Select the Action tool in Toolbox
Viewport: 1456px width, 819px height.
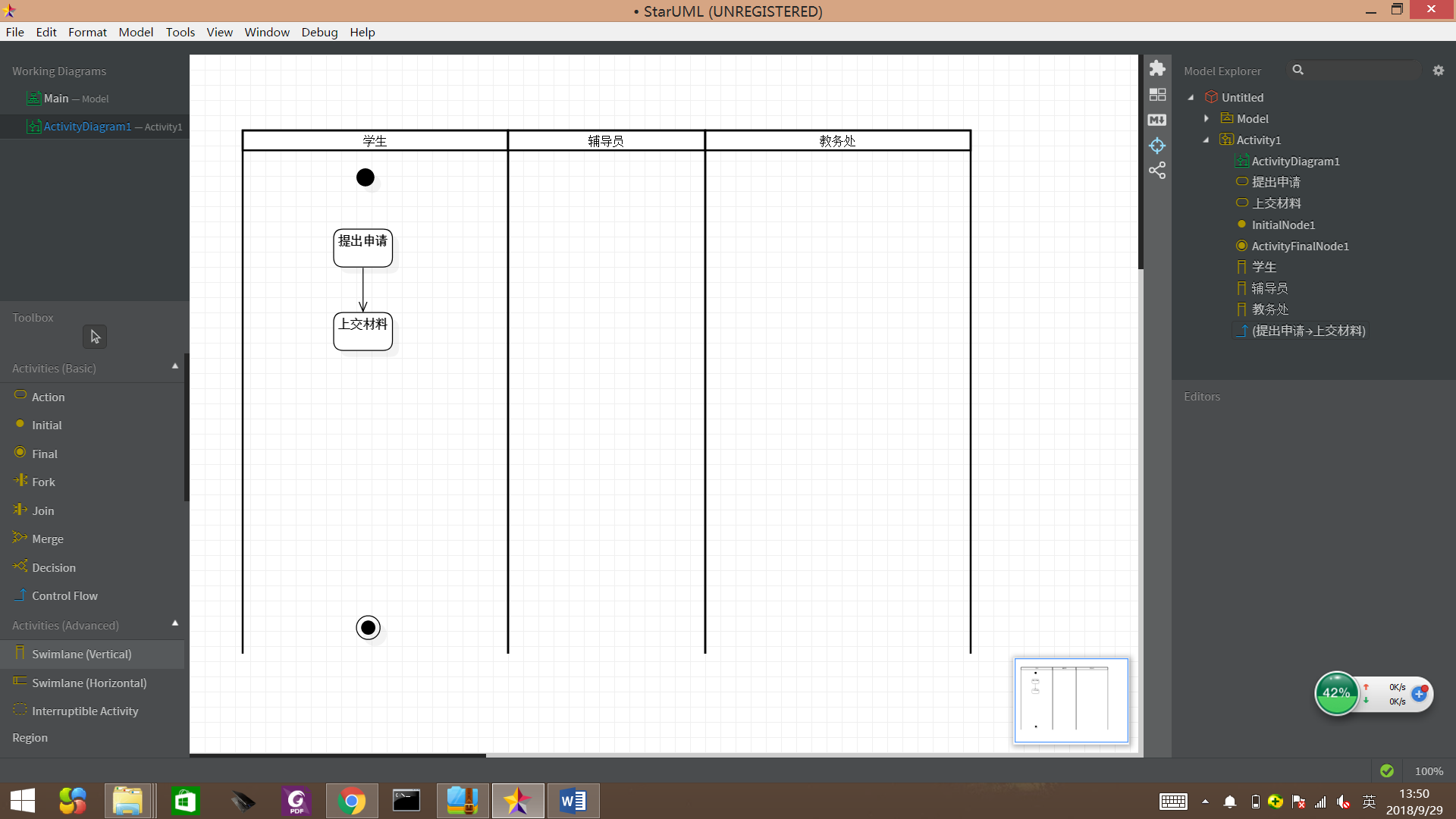click(x=48, y=397)
